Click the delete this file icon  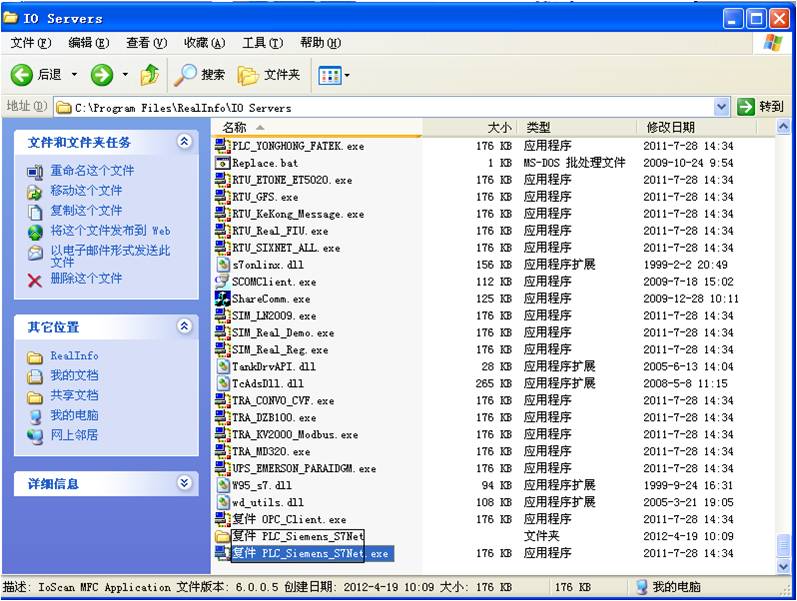(35, 279)
